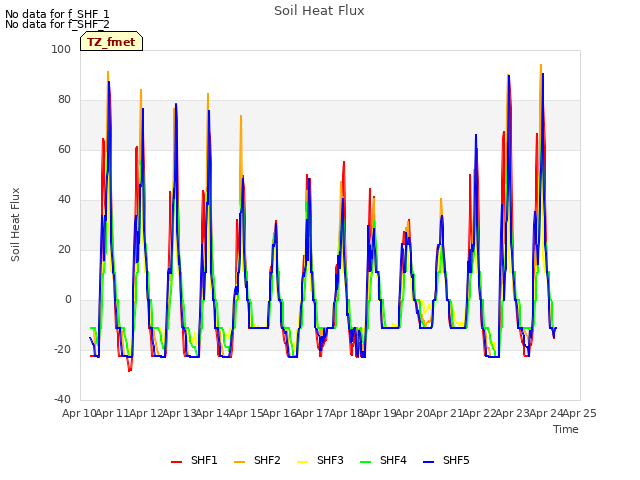
Task: Click the SHF3 yellow legend swatch
Action: click(302, 461)
